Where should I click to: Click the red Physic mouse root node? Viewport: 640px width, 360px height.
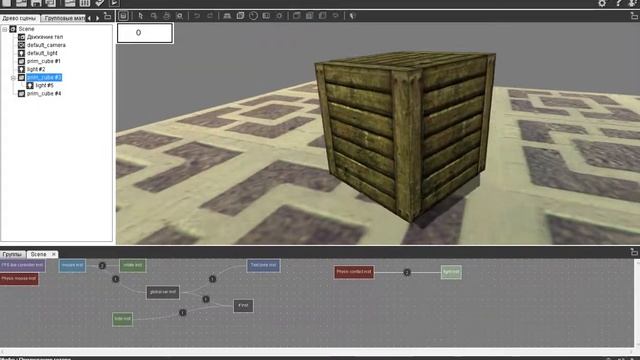[19, 279]
